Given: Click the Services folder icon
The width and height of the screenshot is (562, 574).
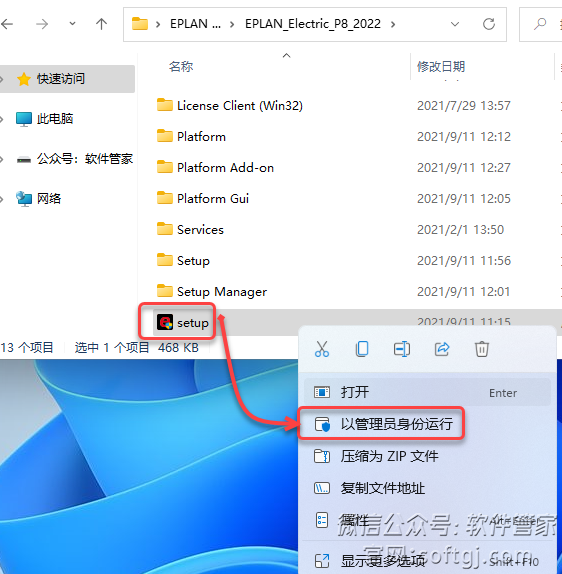Looking at the screenshot, I should (x=165, y=229).
